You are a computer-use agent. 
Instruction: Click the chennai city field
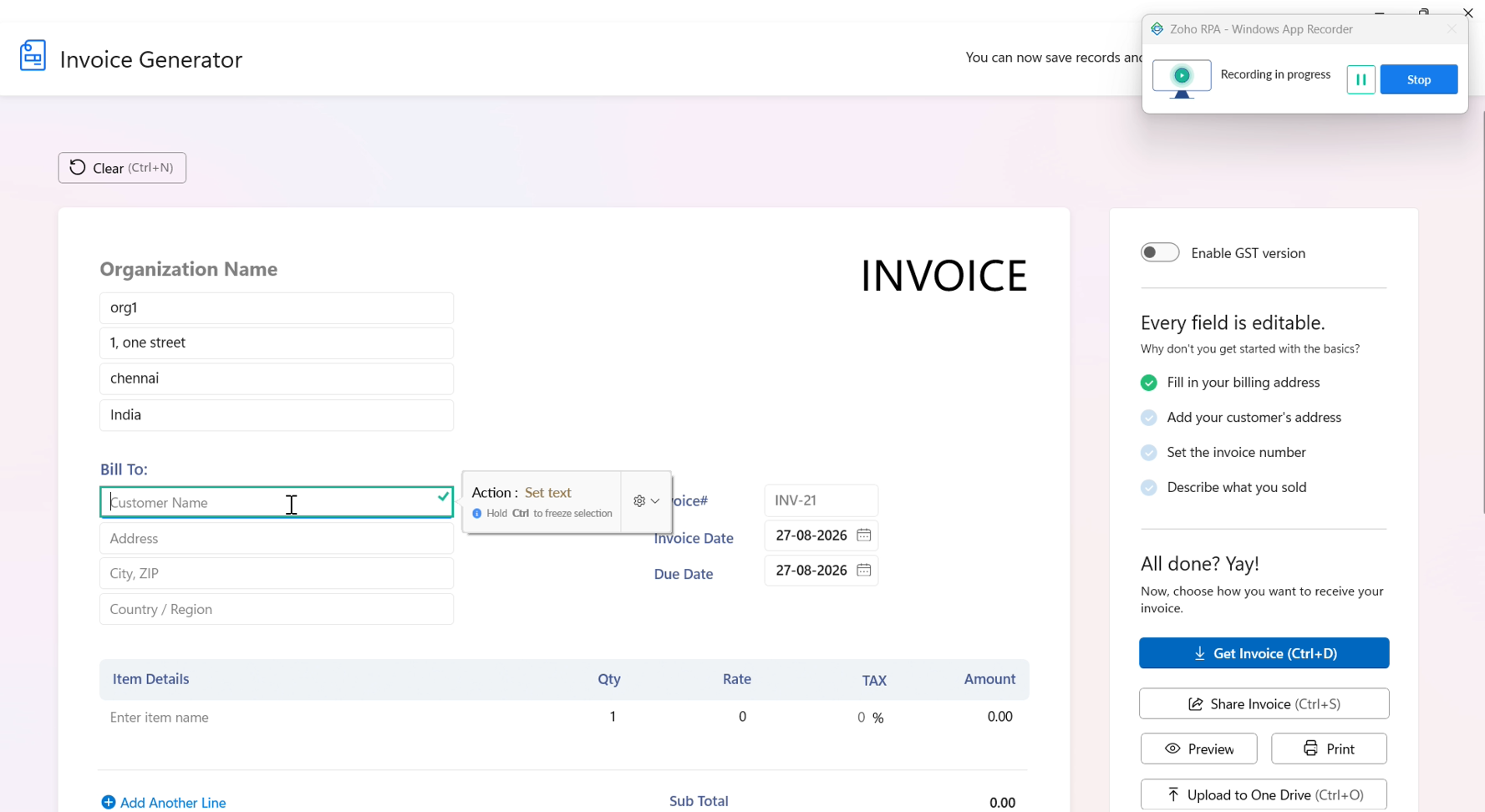click(277, 379)
